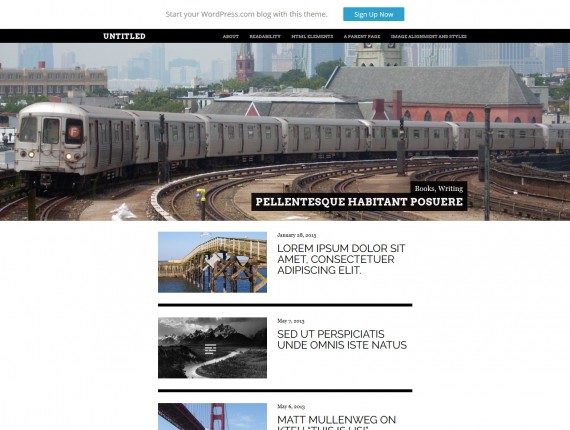Open the Pellentesque Habitant Posuere featured post
This screenshot has height=430, width=570.
(x=359, y=202)
